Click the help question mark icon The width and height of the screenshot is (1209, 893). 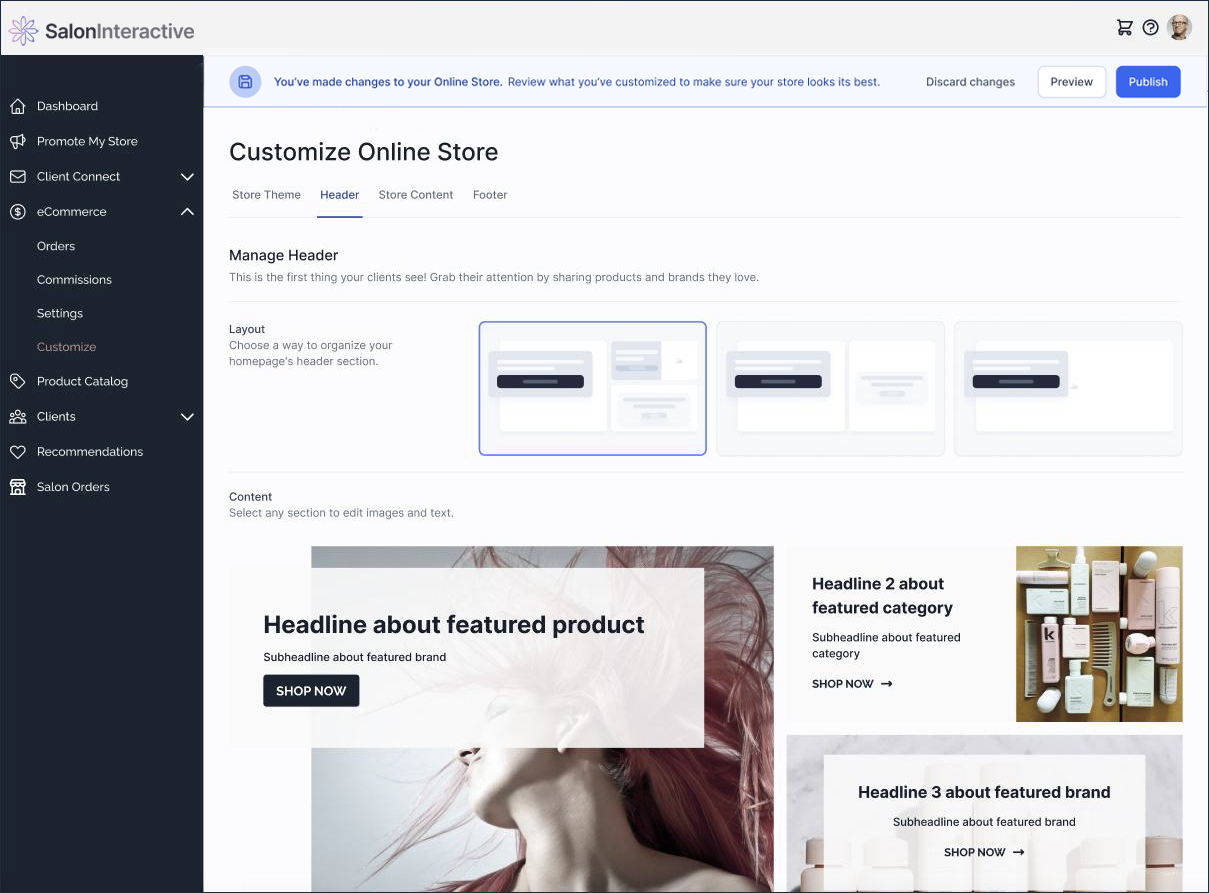click(1151, 27)
